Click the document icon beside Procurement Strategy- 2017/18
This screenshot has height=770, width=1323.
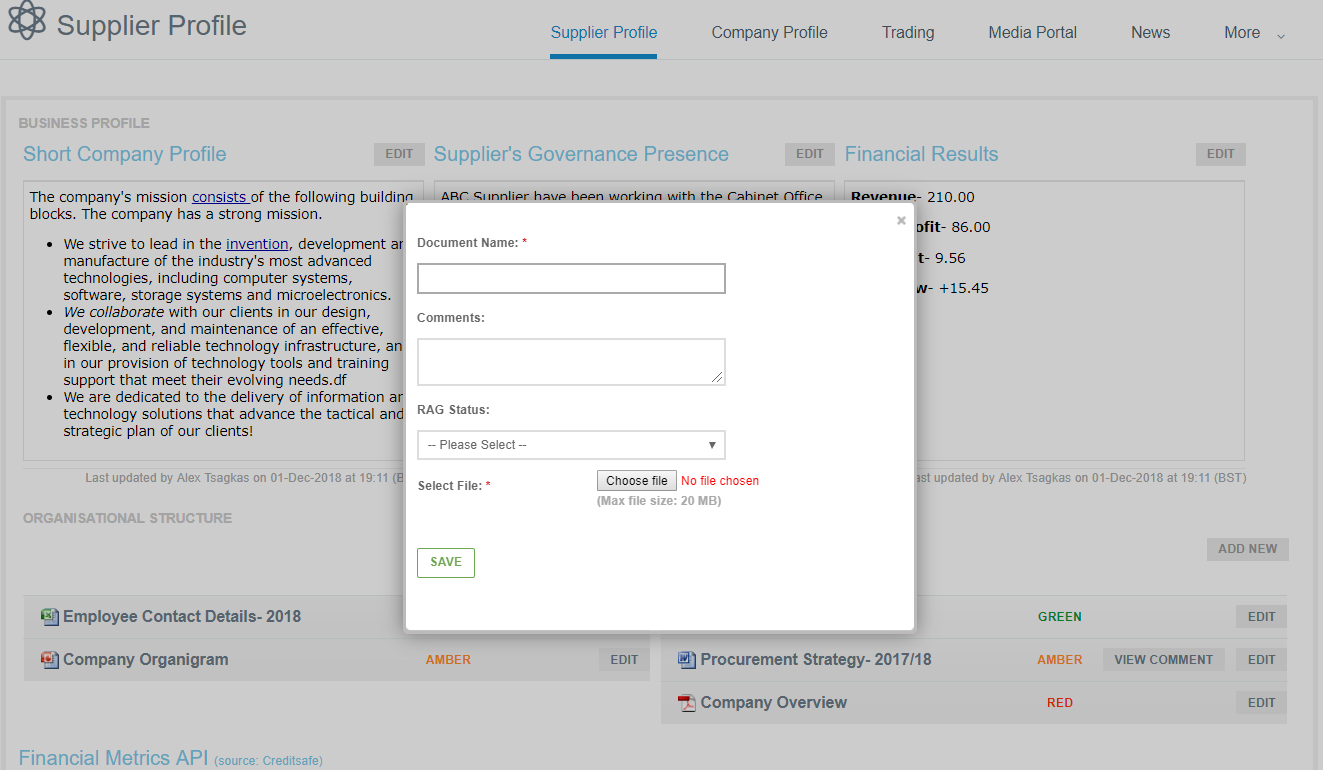pos(686,659)
